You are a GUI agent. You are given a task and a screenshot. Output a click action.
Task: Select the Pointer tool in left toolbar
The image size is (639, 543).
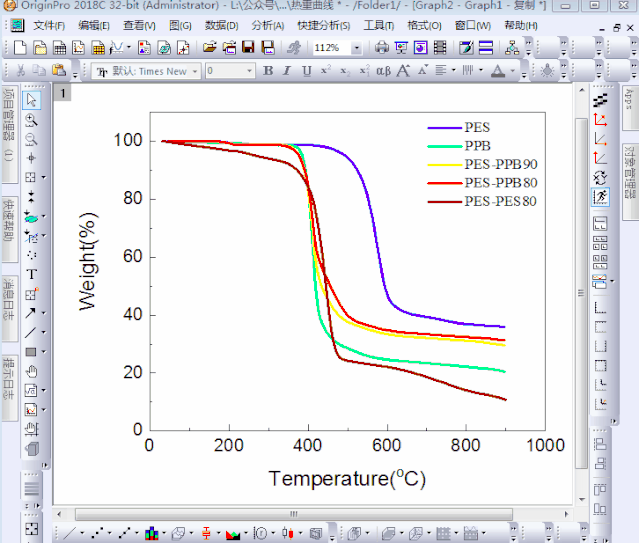pos(32,100)
